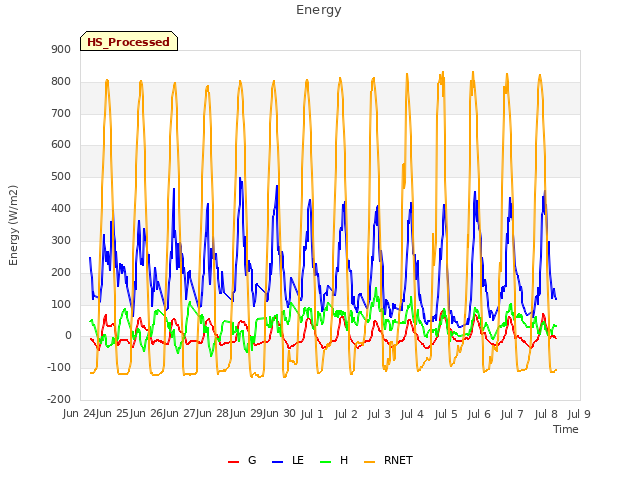The image size is (640, 480).
Task: Click the orange RNET legend color marker
Action: click(369, 462)
